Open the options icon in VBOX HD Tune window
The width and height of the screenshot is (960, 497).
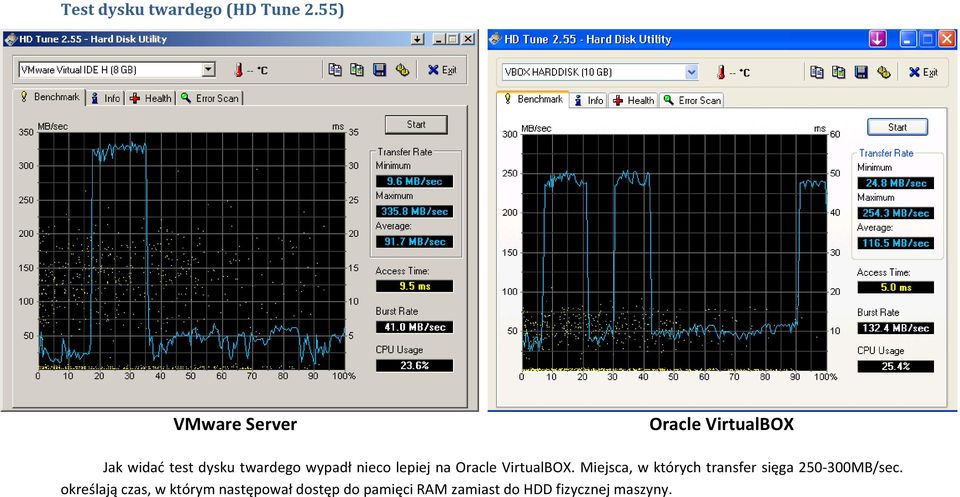coord(883,72)
